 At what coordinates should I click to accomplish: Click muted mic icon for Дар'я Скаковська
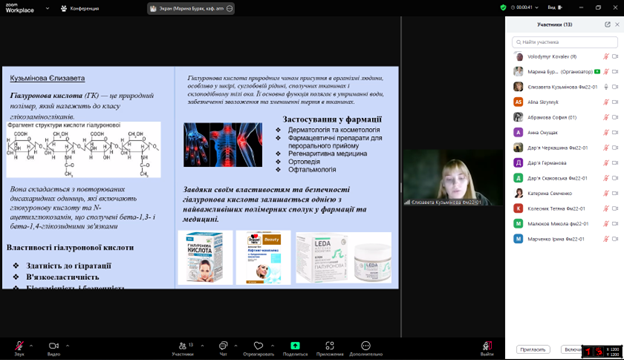[x=606, y=178]
